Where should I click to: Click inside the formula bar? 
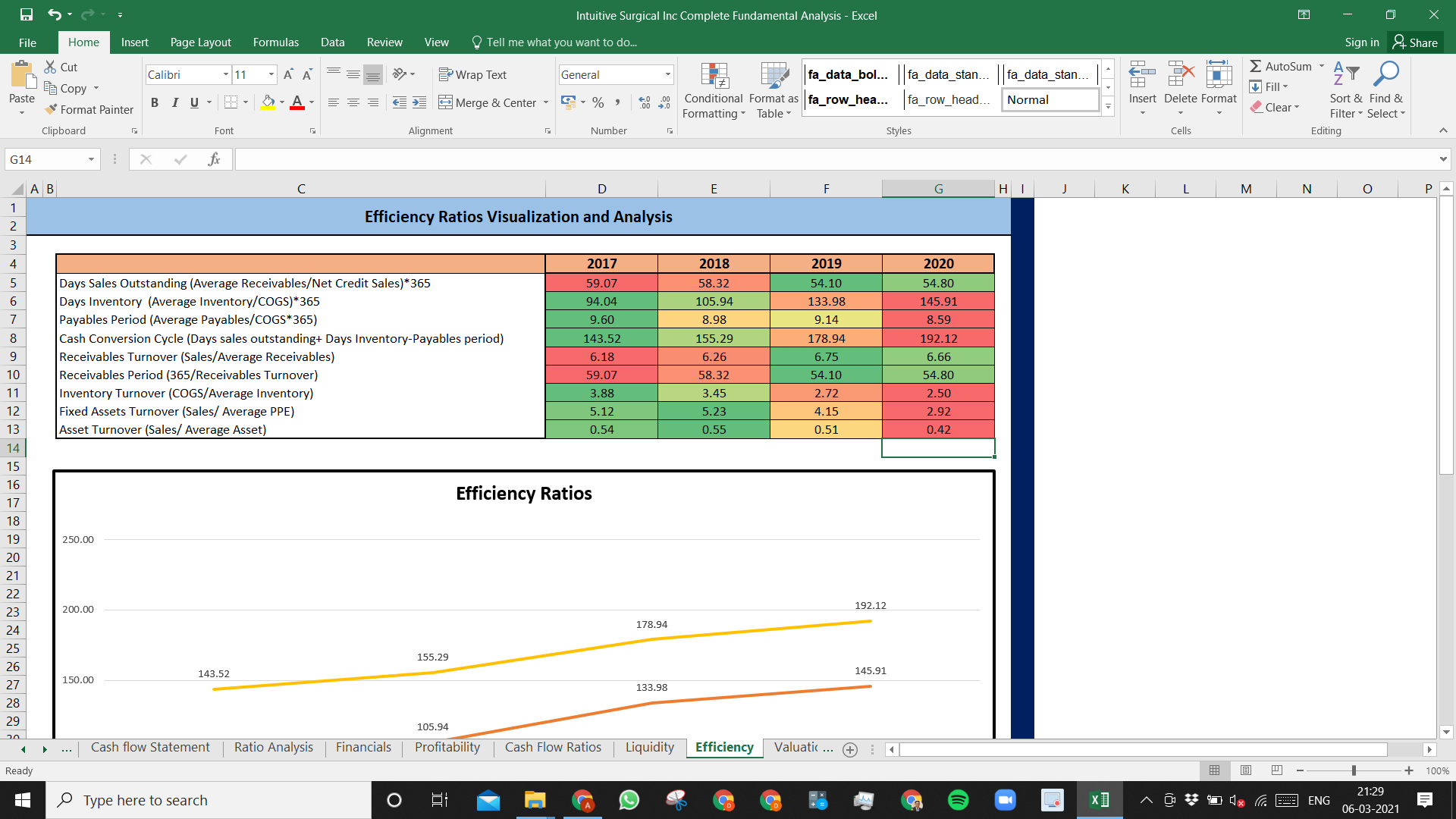tap(836, 159)
